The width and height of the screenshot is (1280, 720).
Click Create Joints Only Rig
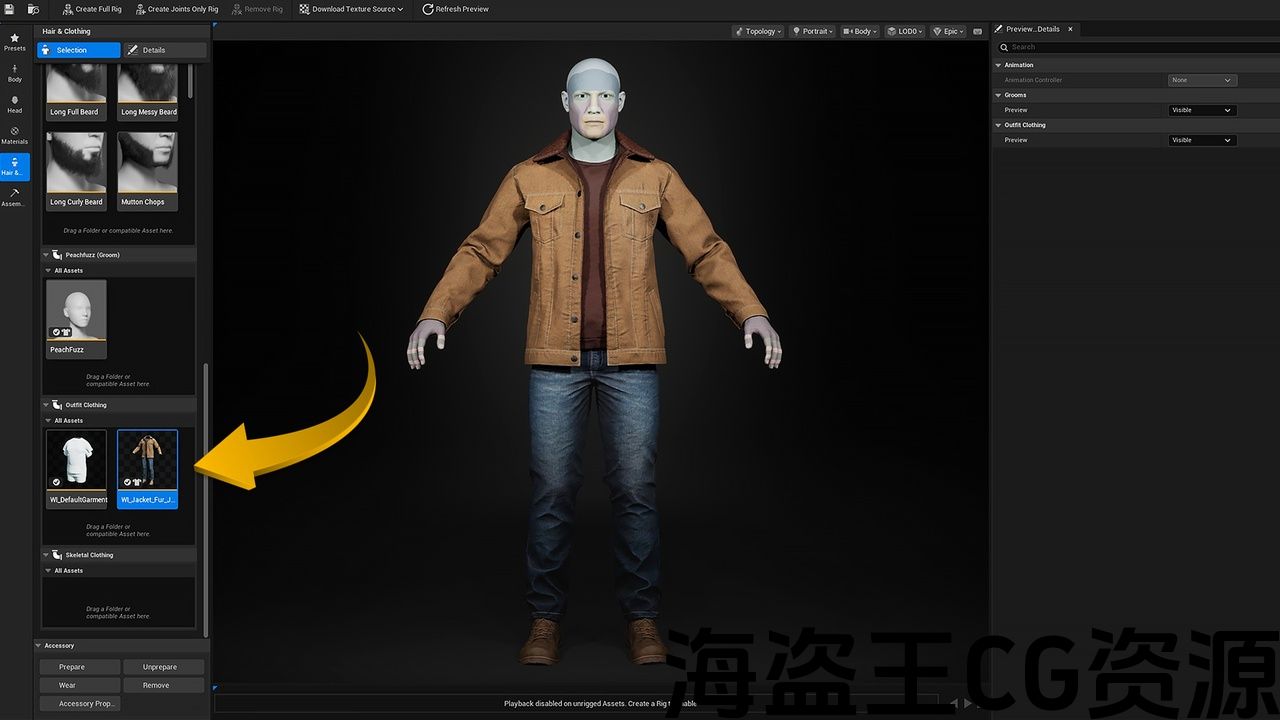(x=175, y=9)
